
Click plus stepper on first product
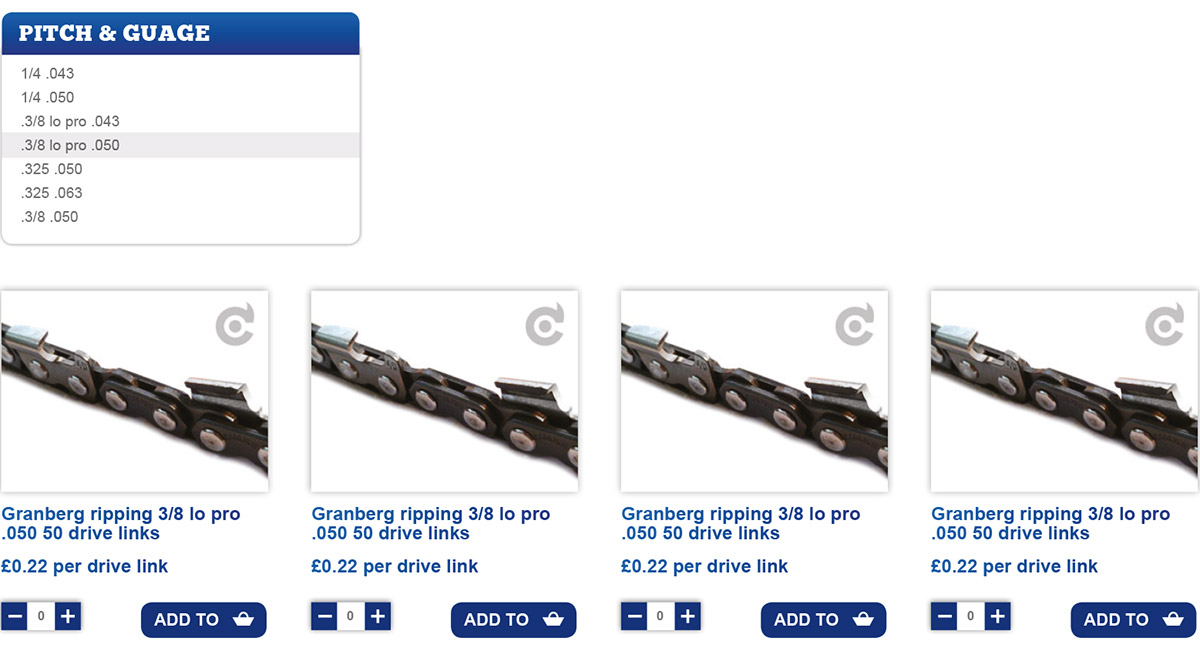(x=67, y=616)
